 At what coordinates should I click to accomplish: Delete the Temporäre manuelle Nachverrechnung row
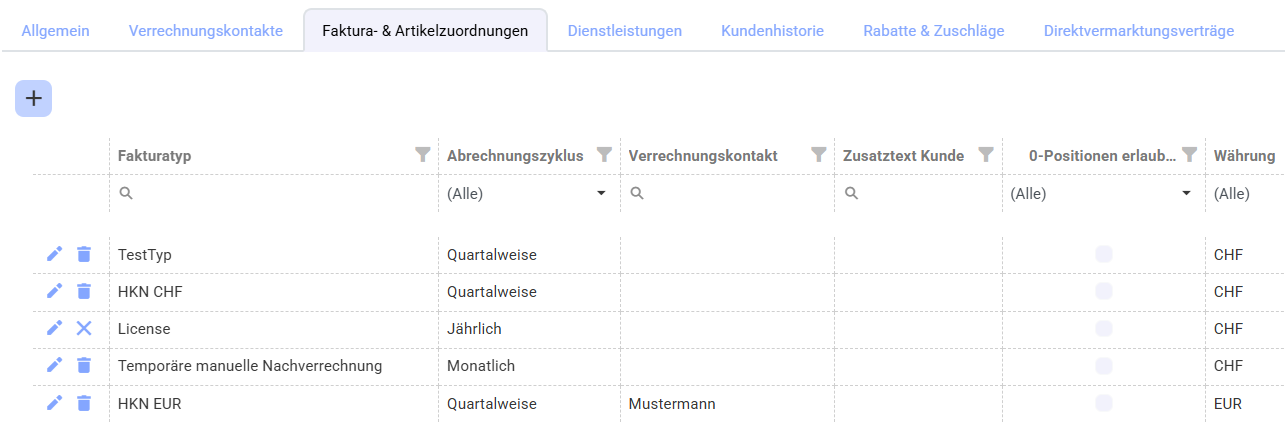84,365
